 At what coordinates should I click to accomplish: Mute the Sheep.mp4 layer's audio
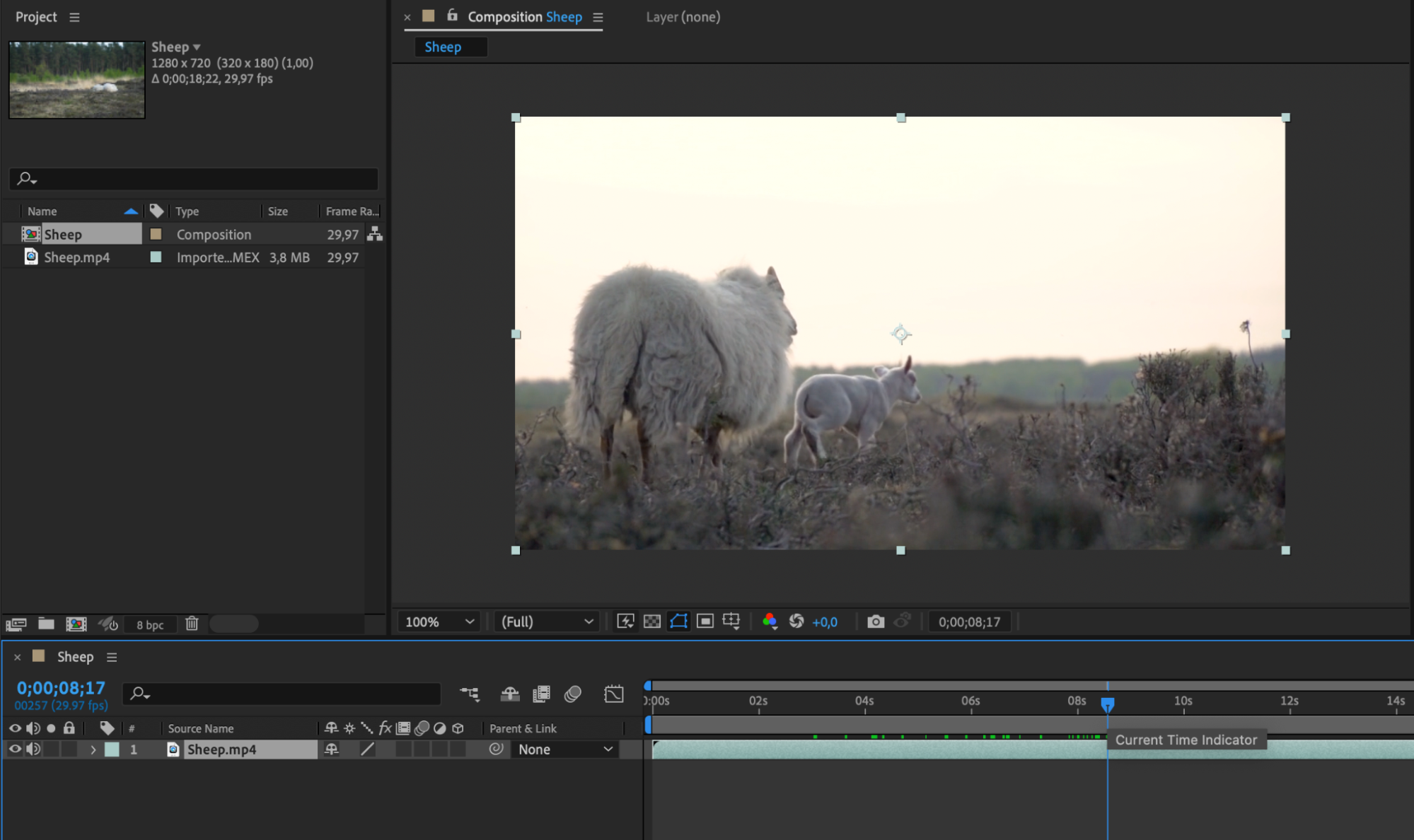point(33,749)
